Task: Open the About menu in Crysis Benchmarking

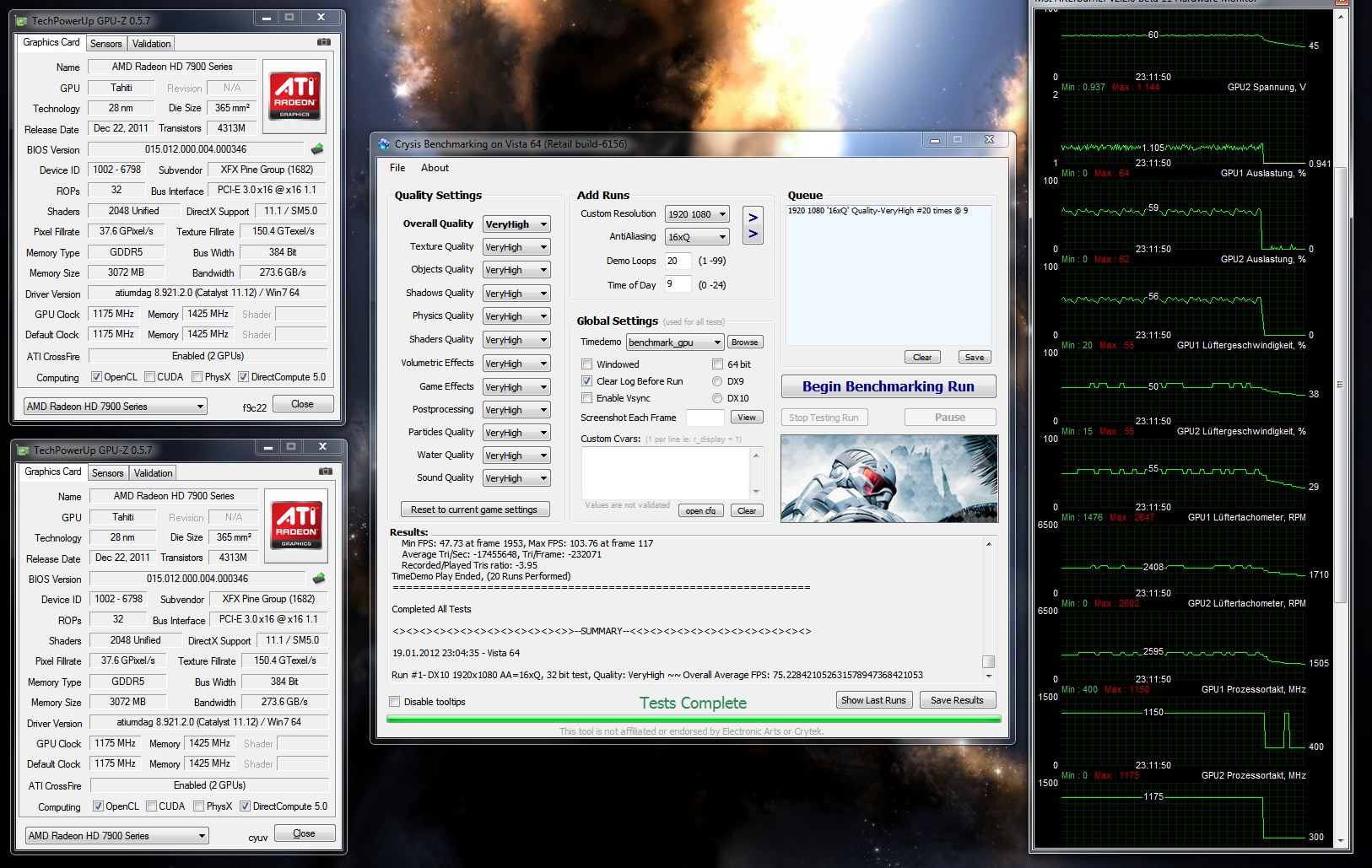Action: pos(435,168)
